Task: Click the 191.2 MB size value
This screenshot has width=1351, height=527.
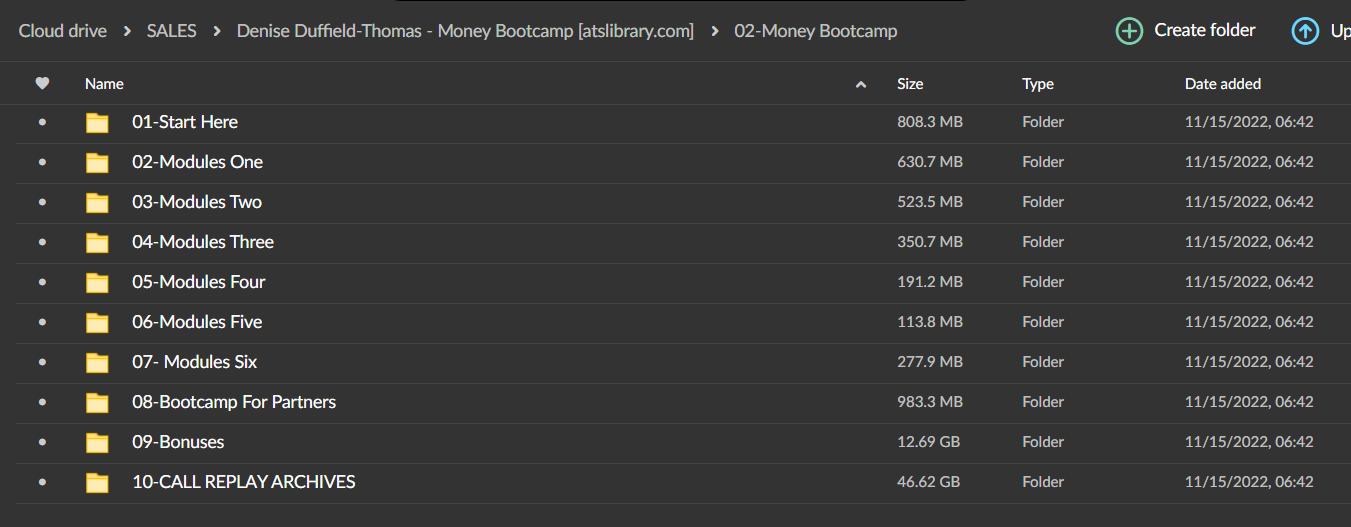Action: pyautogui.click(x=930, y=282)
